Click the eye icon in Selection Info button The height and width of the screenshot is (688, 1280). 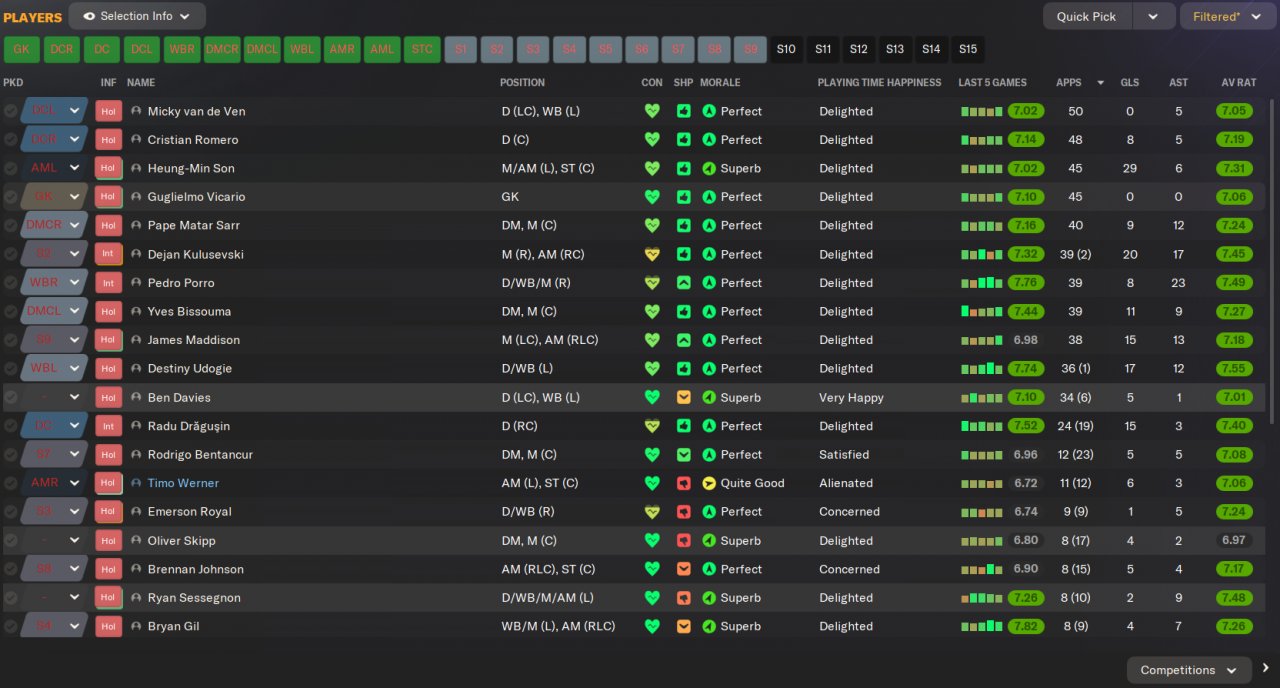(89, 16)
